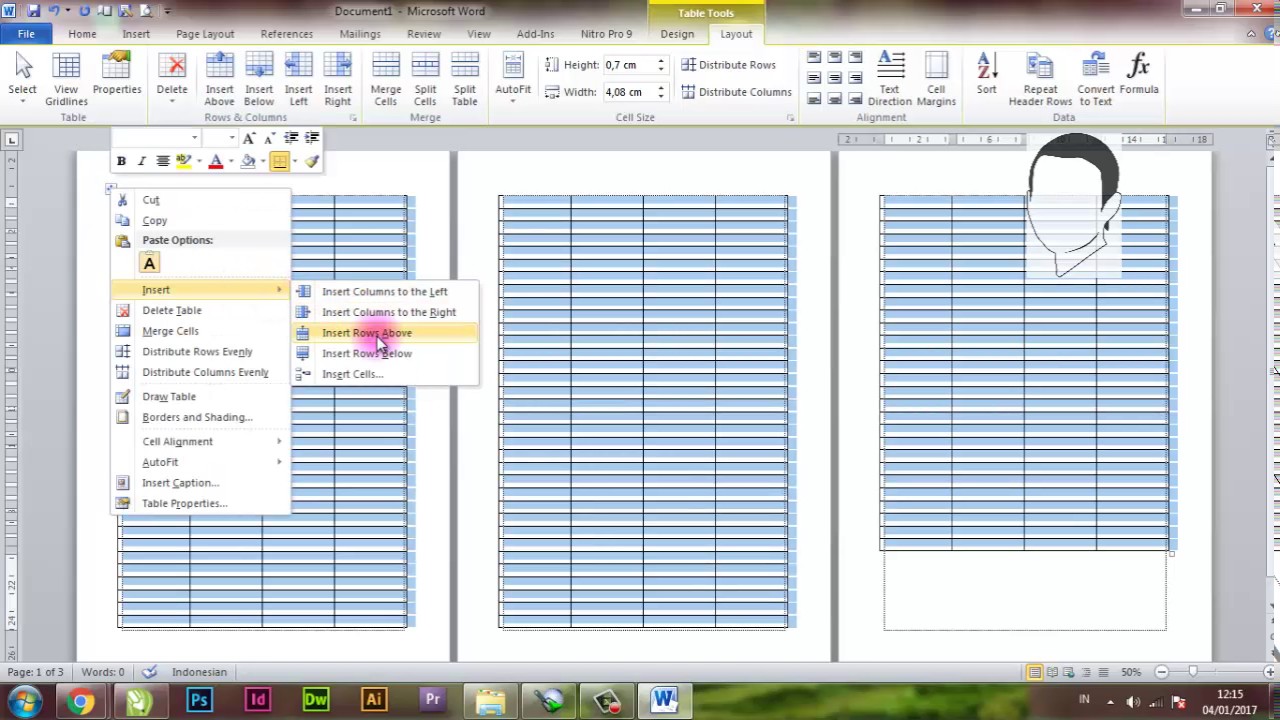Click Increase Indent in mini toolbar
This screenshot has height=720, width=1280.
(x=312, y=138)
